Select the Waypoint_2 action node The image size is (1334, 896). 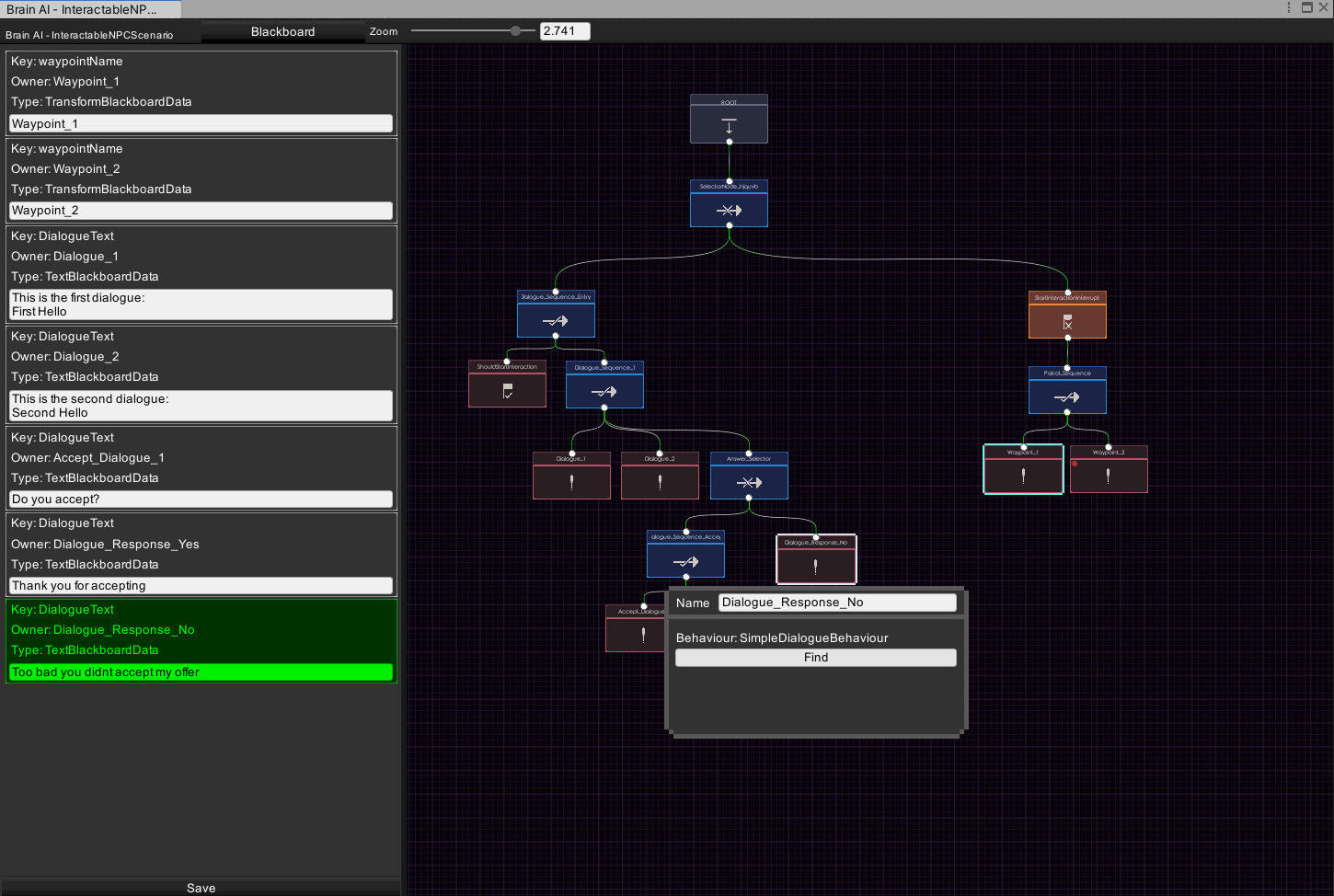[1109, 469]
